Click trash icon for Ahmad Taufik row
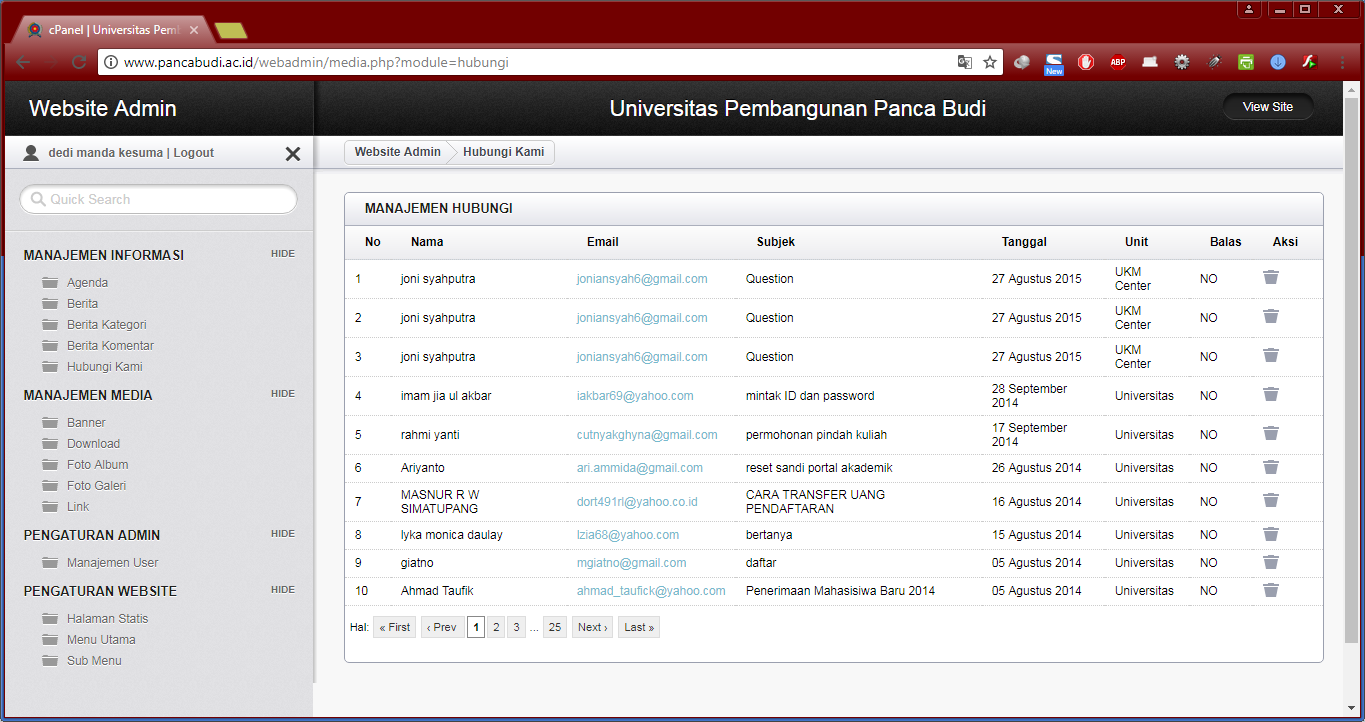 tap(1270, 591)
